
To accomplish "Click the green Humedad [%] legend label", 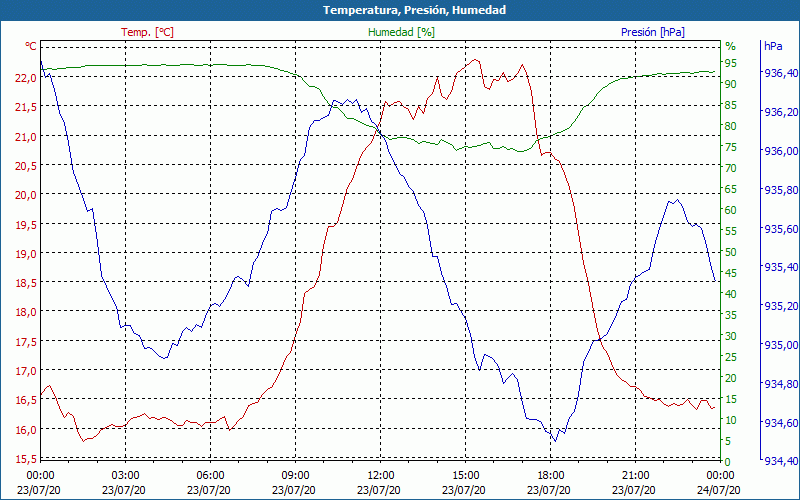I will 401,32.
